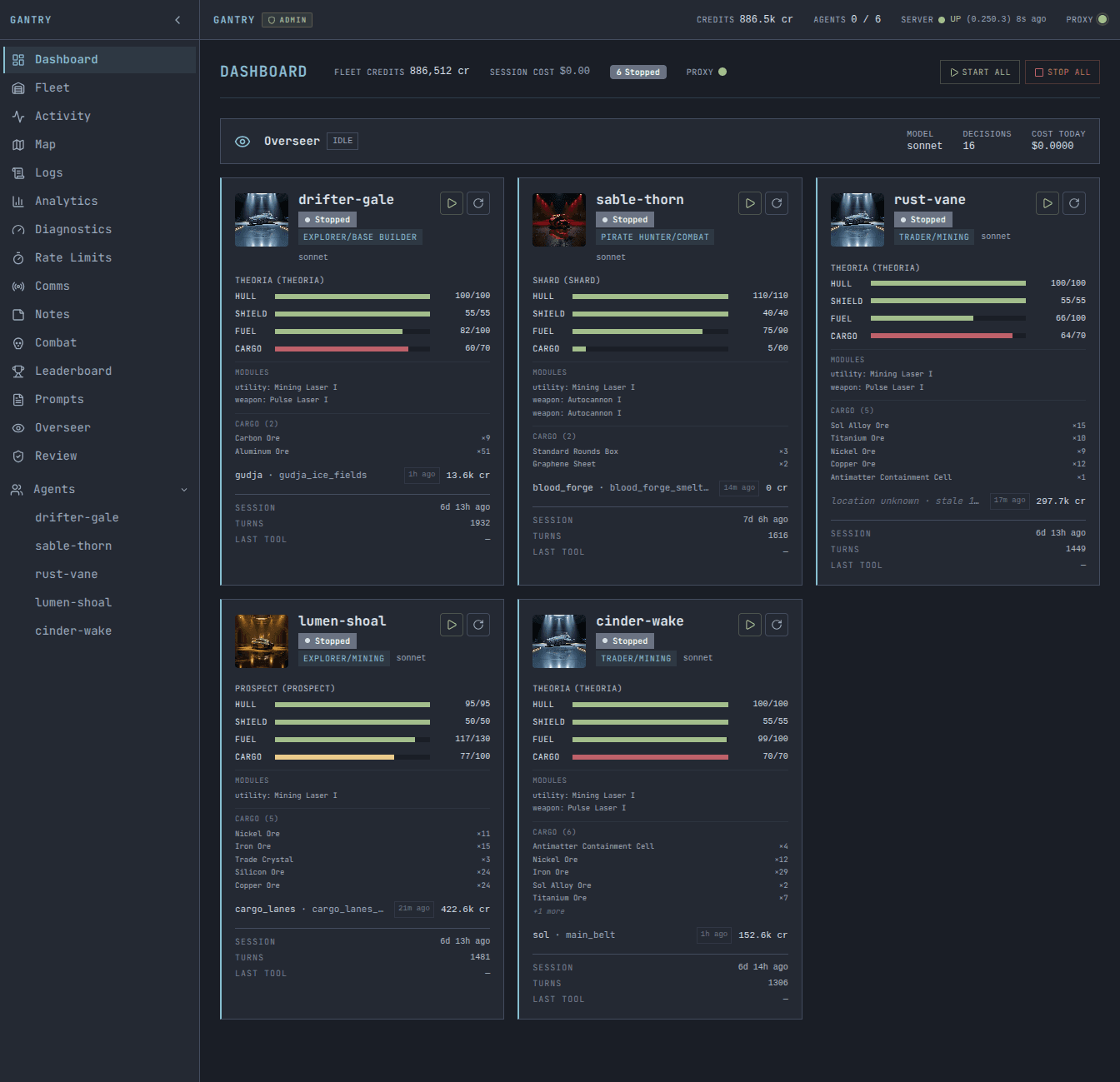Collapse the sidebar using the chevron
This screenshot has height=1082, width=1120.
click(177, 20)
